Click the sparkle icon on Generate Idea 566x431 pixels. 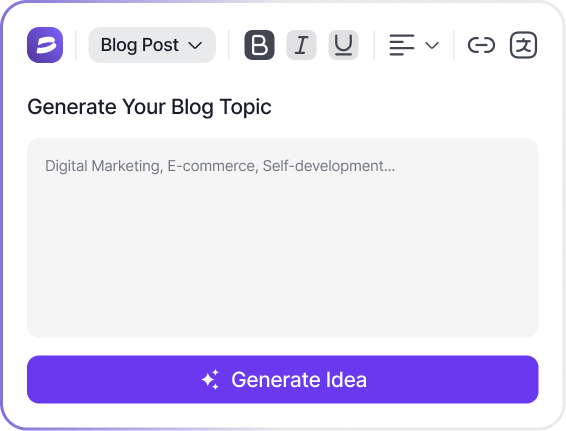(210, 379)
